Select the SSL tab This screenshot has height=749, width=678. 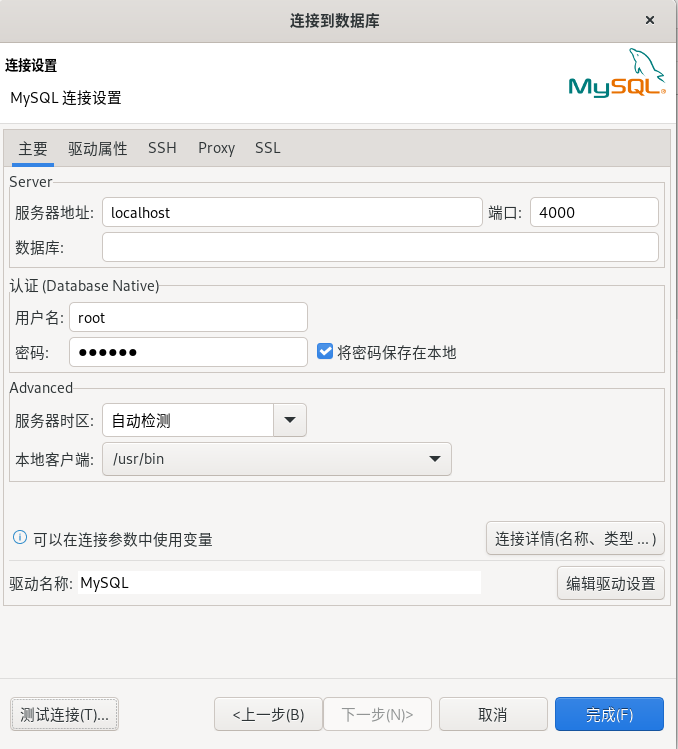pyautogui.click(x=268, y=148)
